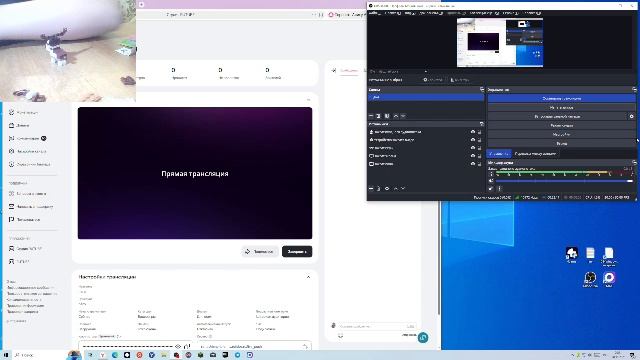
Task: Open the Файл menu in OBS
Action: [374, 13]
